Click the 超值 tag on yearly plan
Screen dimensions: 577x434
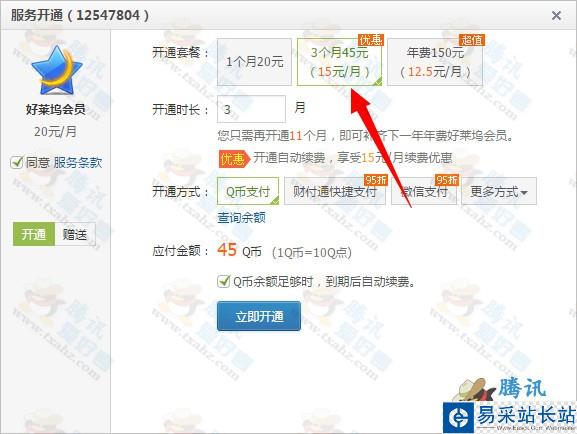pos(471,40)
